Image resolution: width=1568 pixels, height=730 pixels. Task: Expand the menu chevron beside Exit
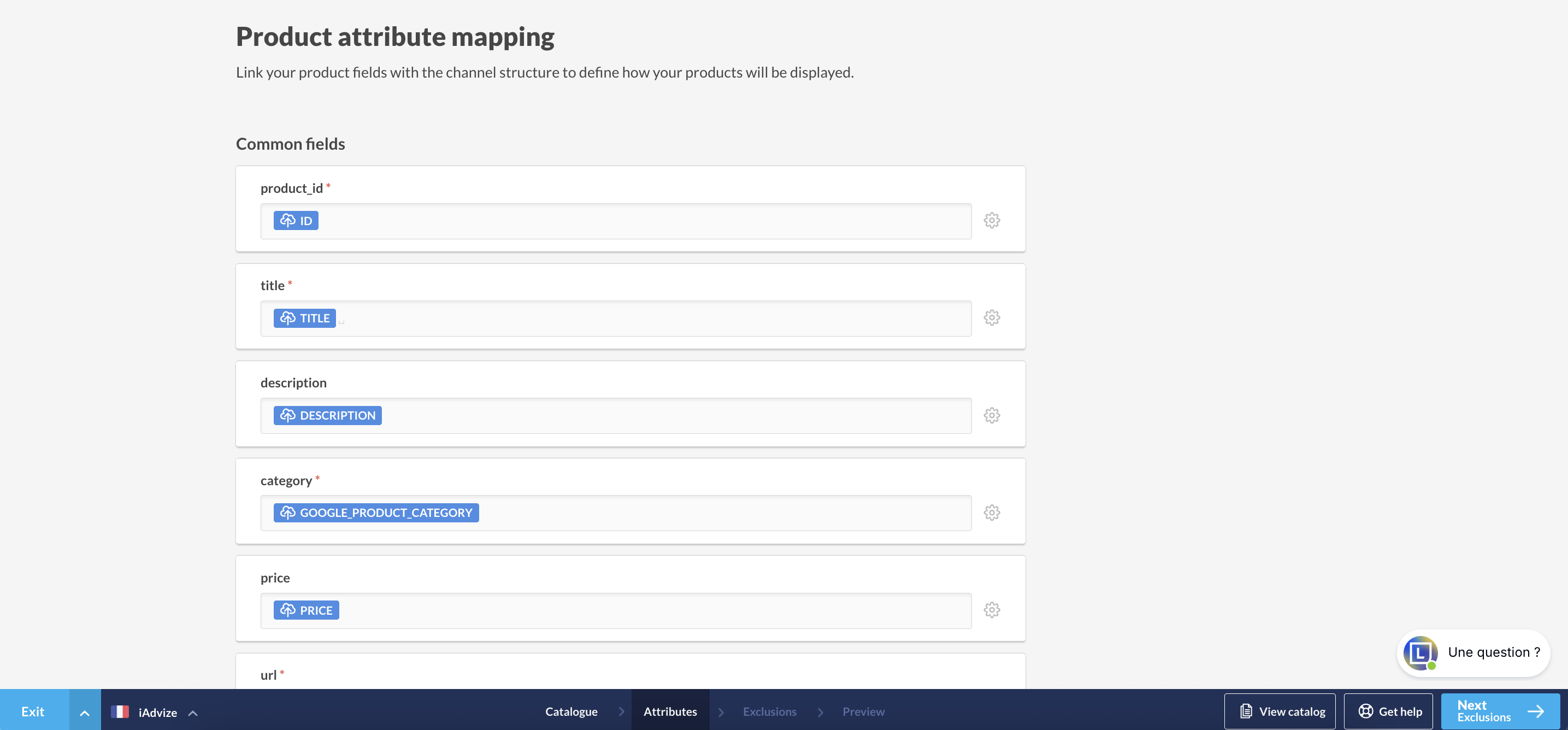click(85, 711)
